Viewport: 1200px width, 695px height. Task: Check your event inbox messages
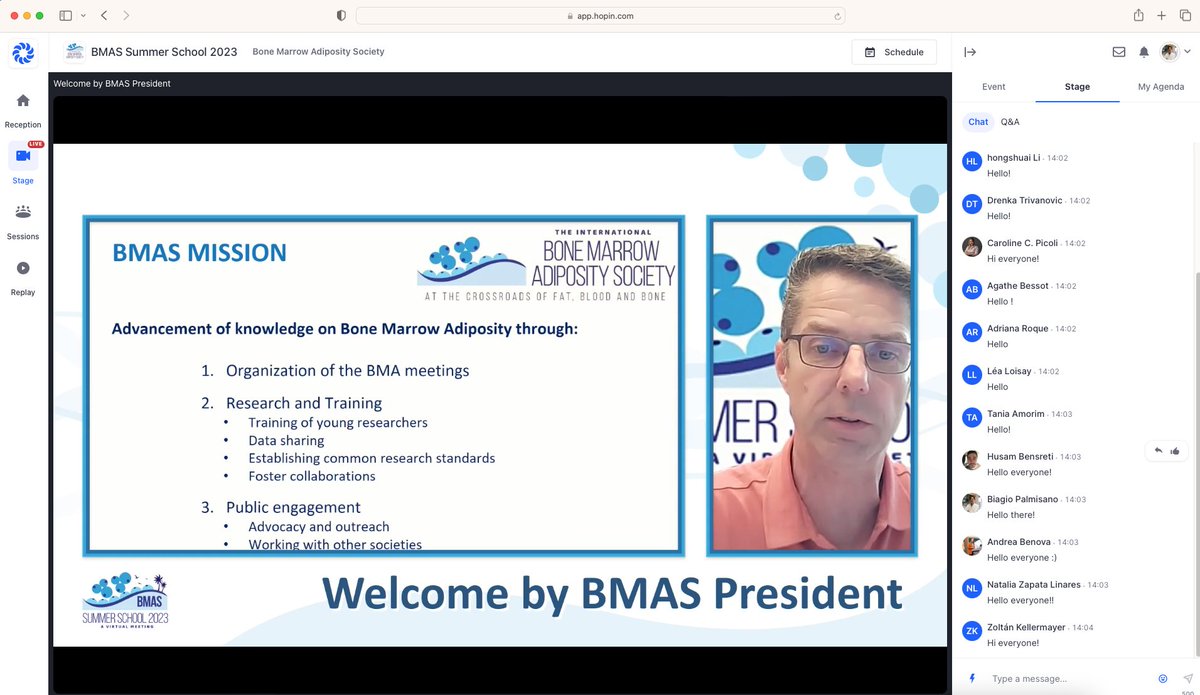coord(1120,51)
